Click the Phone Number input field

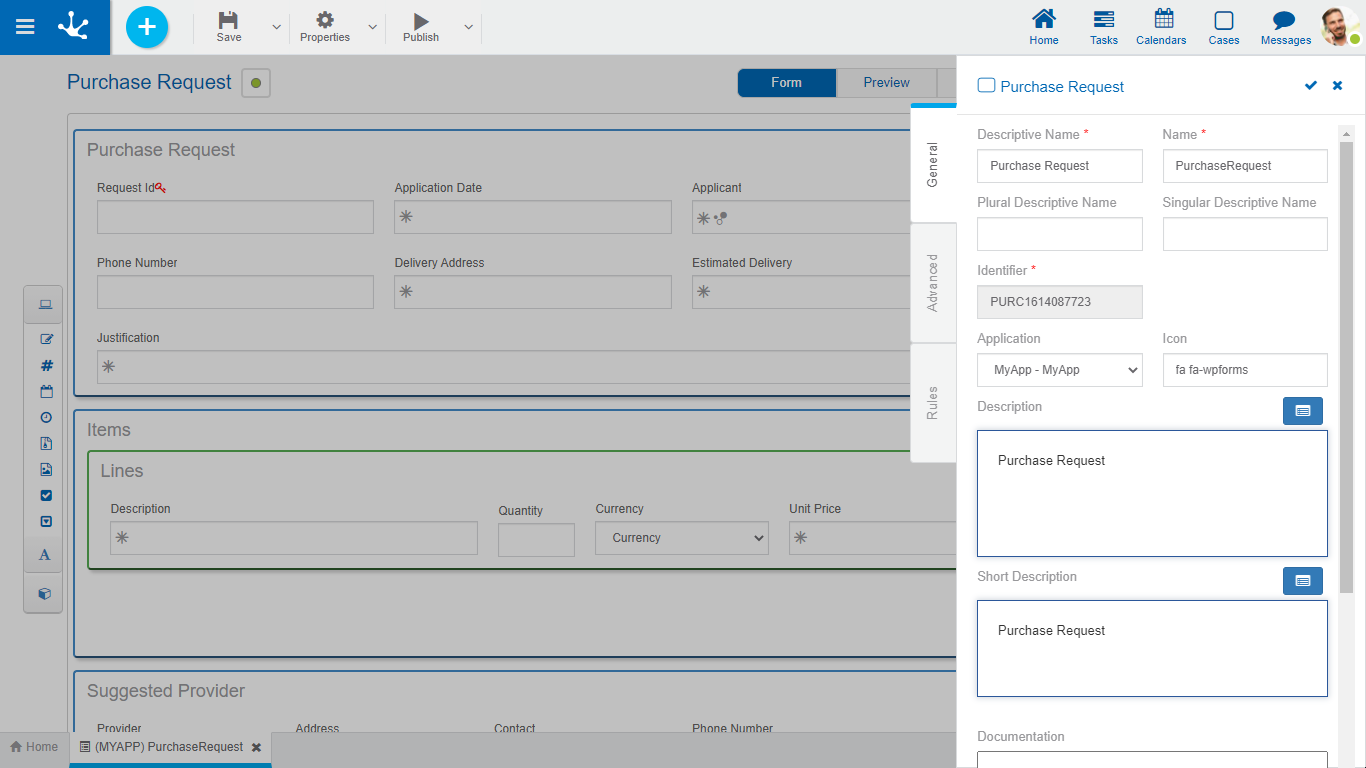[235, 292]
